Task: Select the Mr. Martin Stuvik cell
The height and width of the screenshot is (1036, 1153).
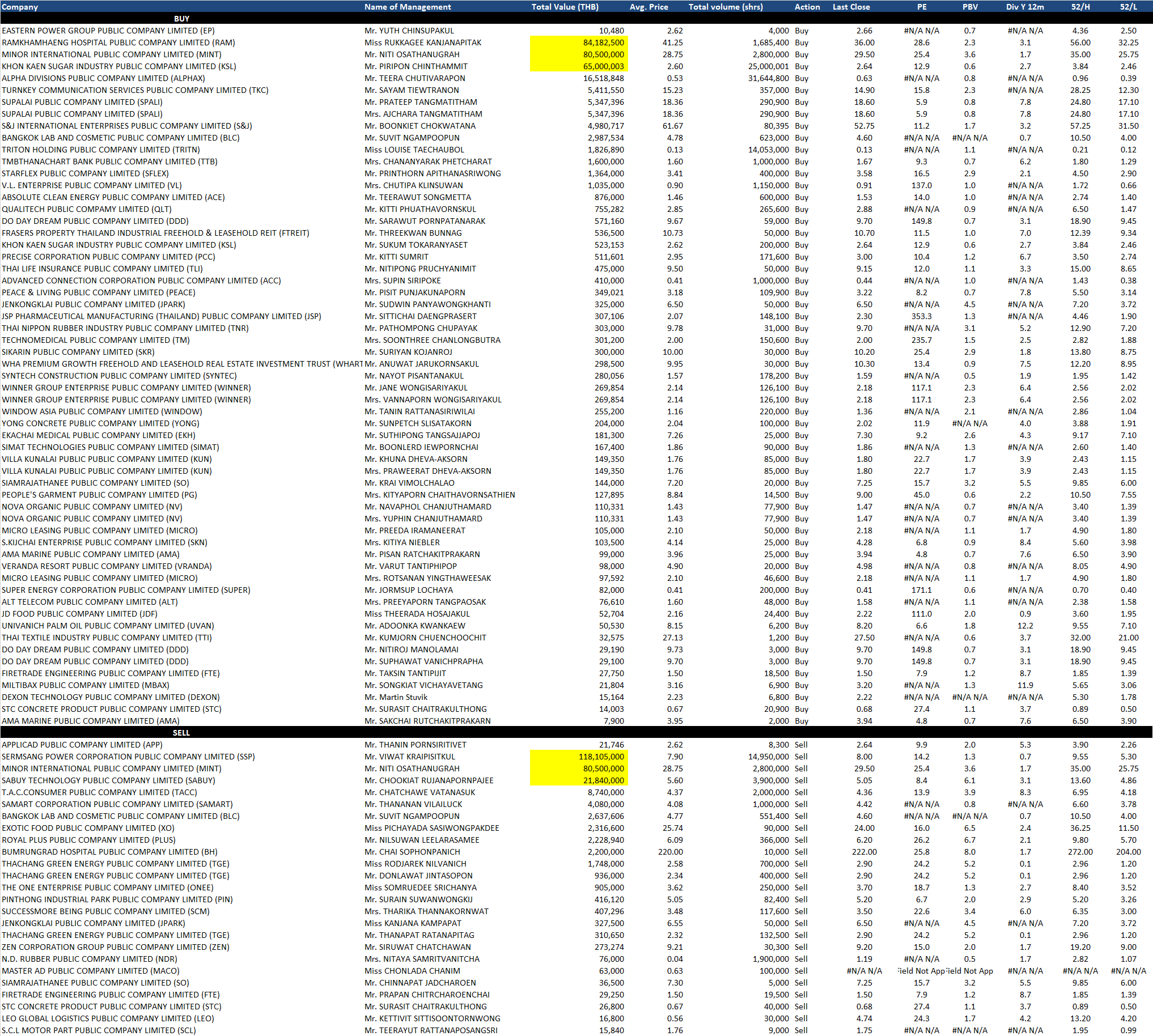Action: pos(396,697)
